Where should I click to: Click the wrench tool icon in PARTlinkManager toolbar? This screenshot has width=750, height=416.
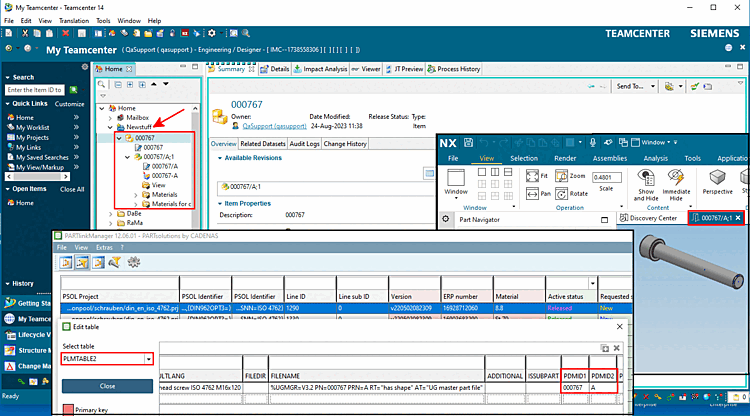tap(115, 262)
